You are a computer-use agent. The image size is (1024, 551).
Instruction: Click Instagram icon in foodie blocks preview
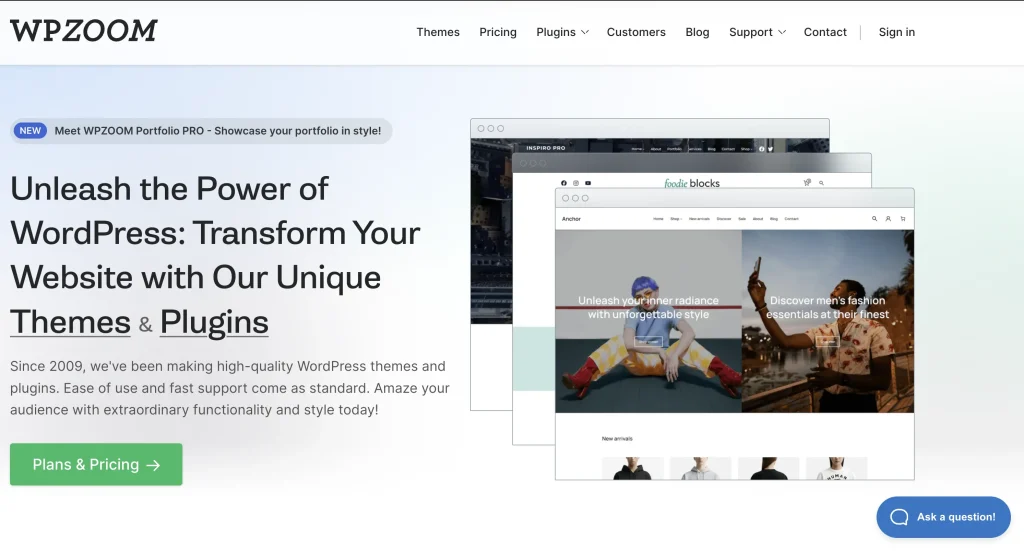click(575, 183)
